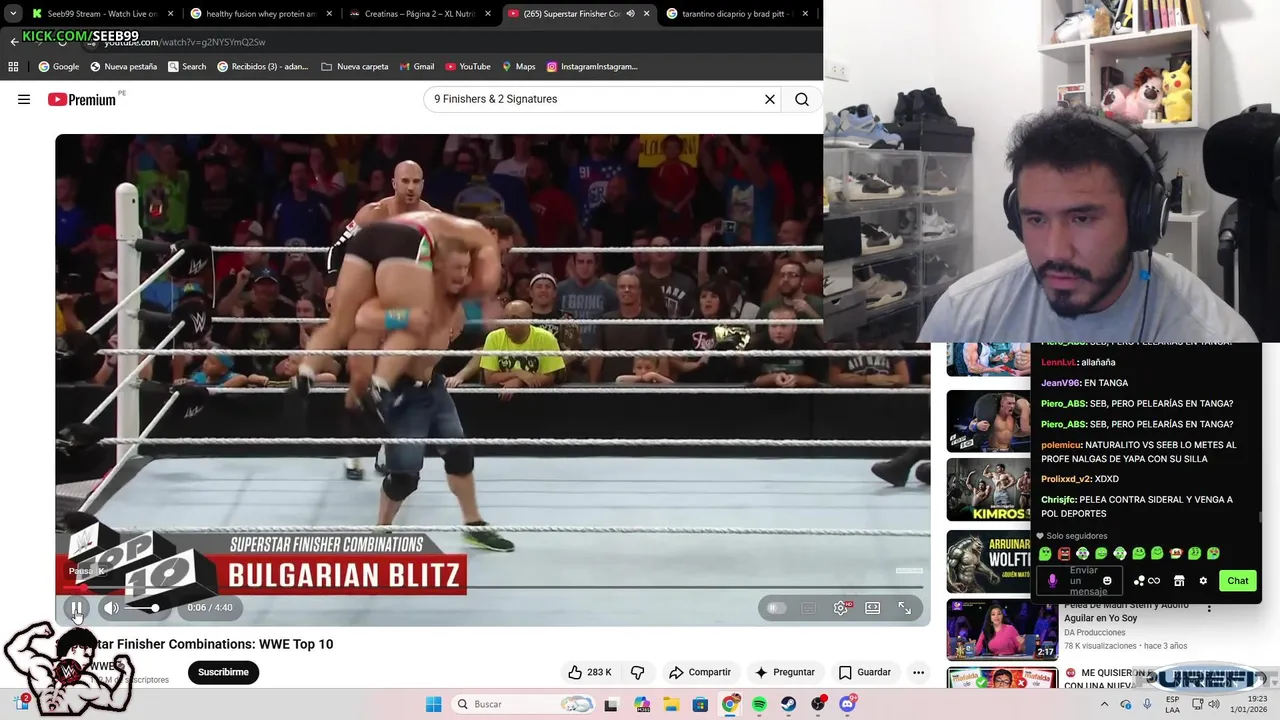Click the Compartir share button
Image resolution: width=1280 pixels, height=720 pixels.
coord(700,672)
